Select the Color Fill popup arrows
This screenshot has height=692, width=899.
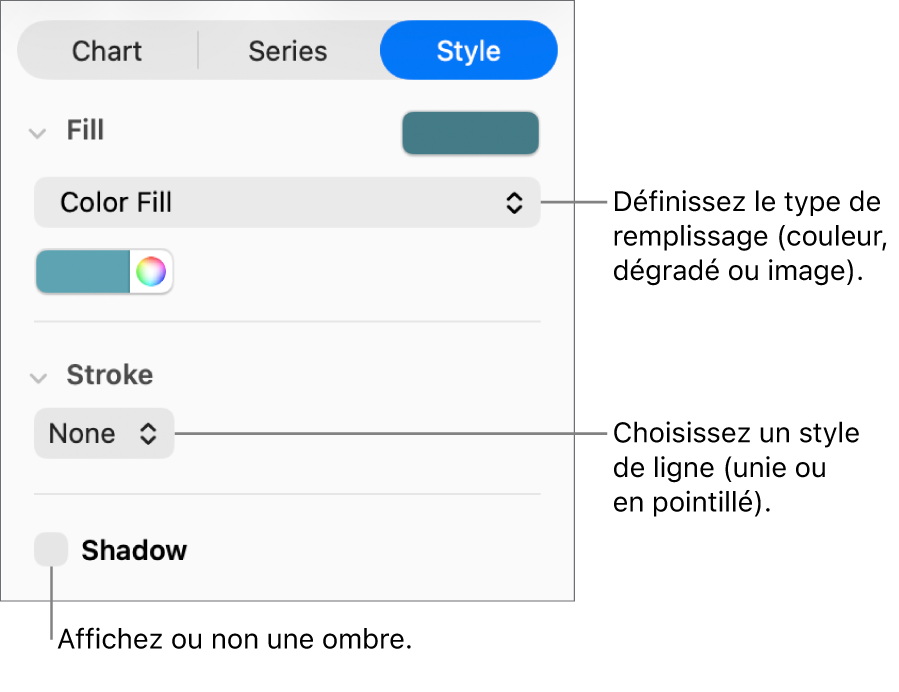coord(514,202)
